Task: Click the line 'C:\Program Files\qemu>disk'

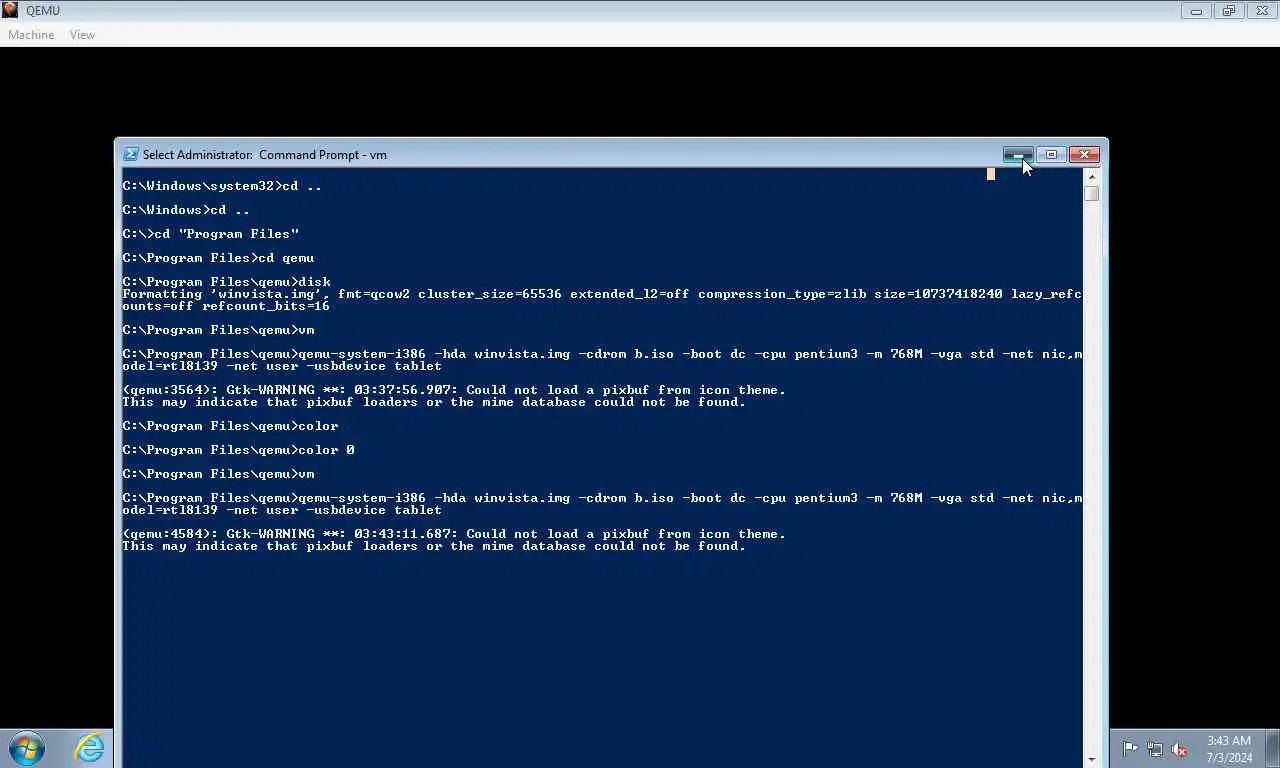Action: [226, 282]
